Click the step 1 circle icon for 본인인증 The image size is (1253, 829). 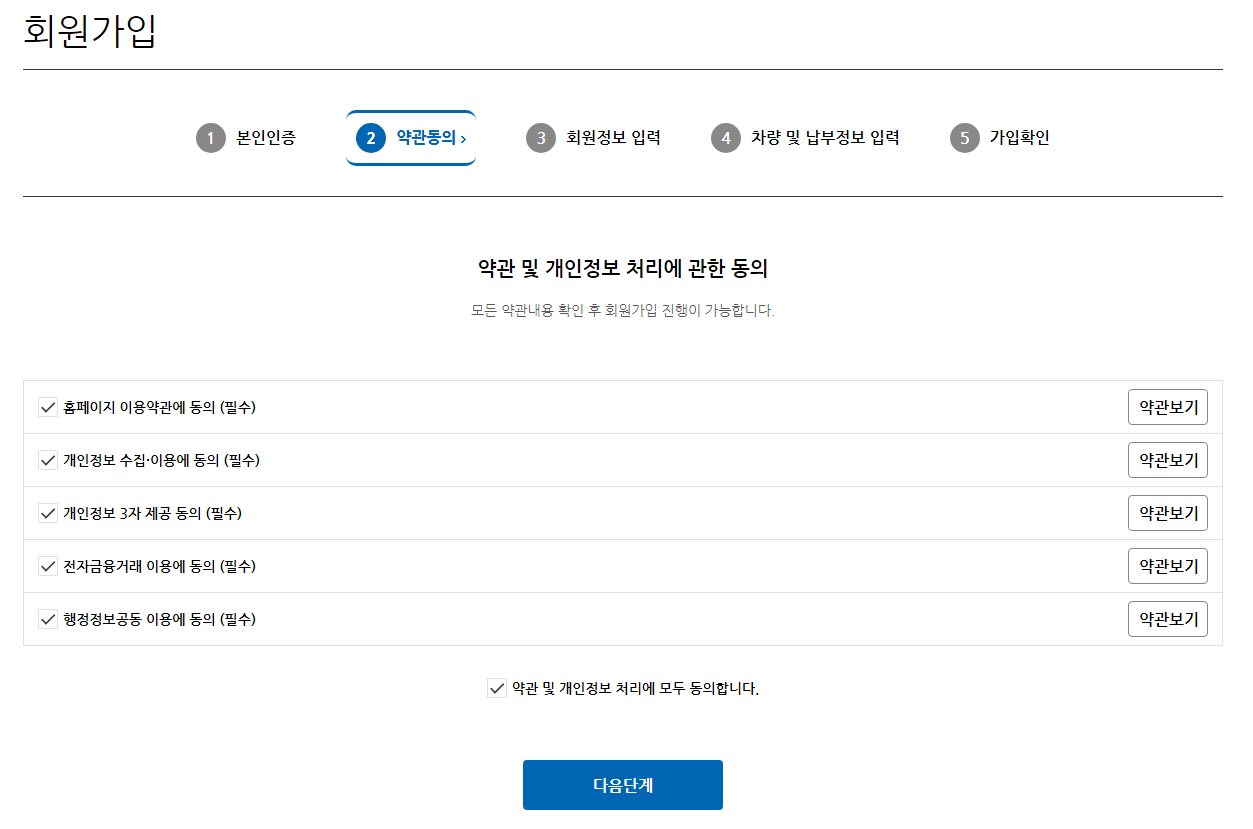[x=210, y=138]
